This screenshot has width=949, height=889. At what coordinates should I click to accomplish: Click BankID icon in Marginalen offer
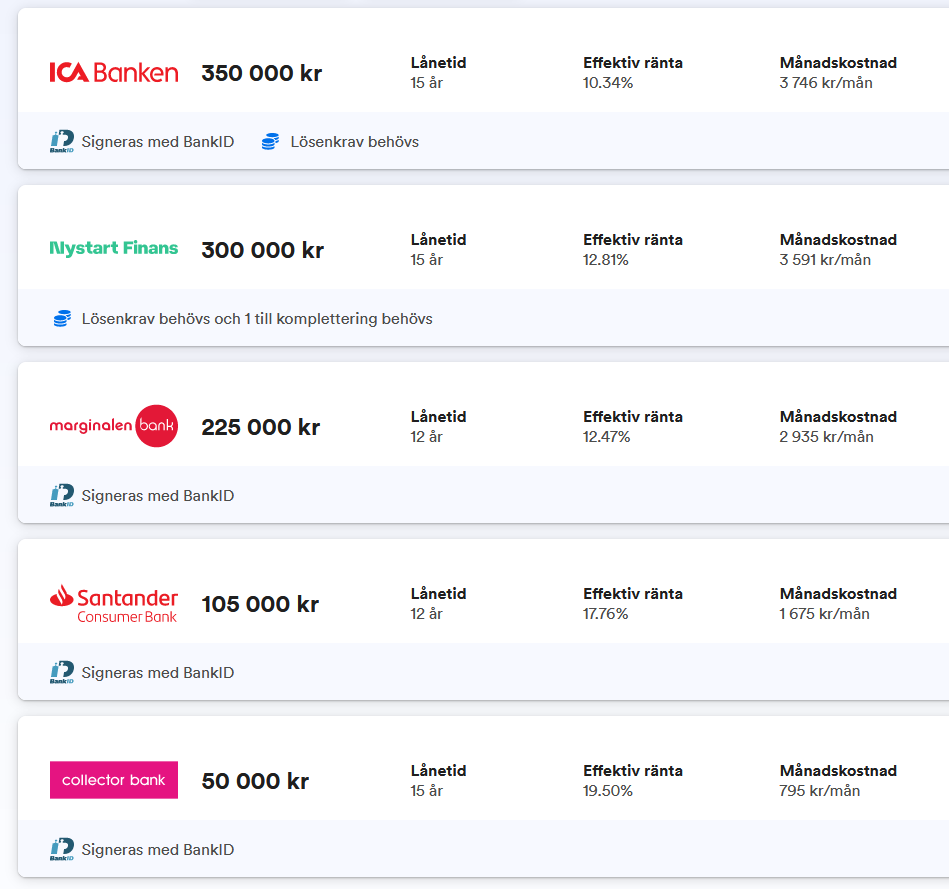tap(62, 496)
